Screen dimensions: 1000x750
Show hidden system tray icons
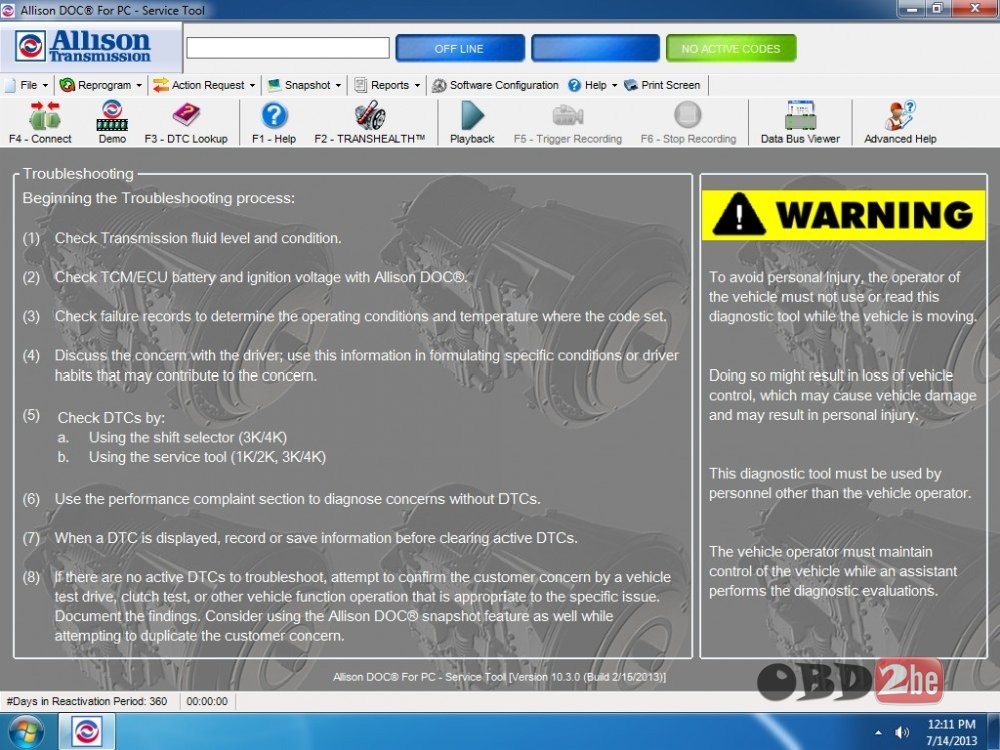[879, 733]
